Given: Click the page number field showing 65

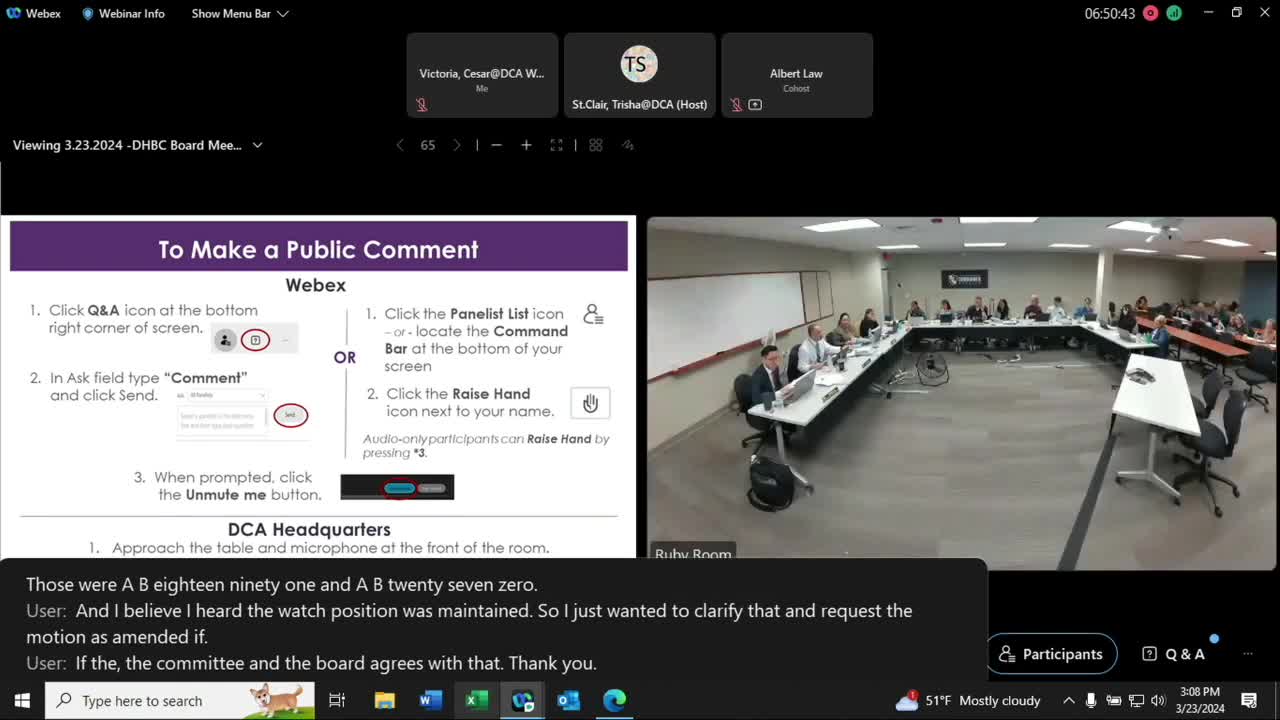Looking at the screenshot, I should click(427, 145).
